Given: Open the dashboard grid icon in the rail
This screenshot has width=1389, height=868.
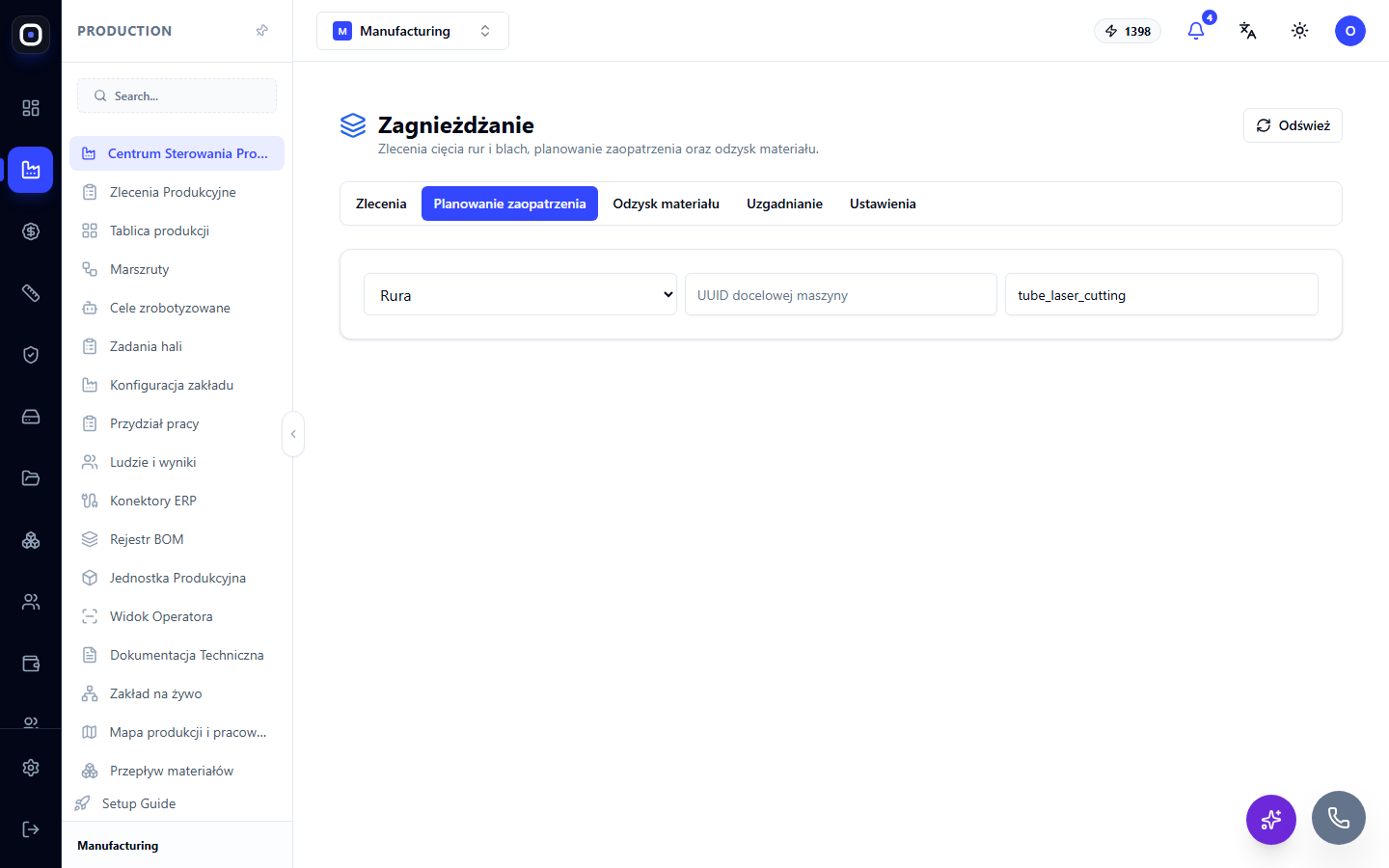Looking at the screenshot, I should pyautogui.click(x=31, y=108).
